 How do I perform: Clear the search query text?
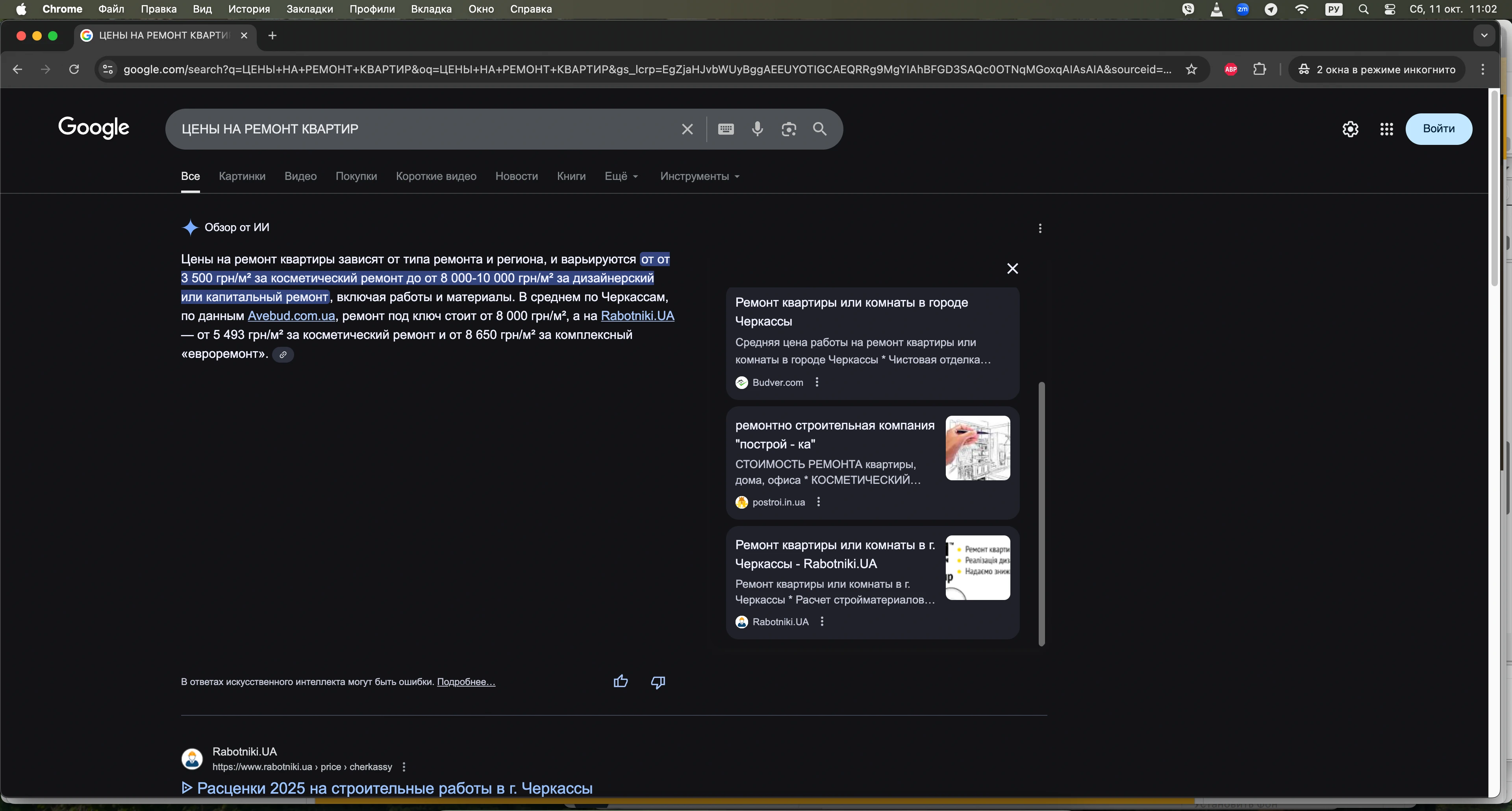click(687, 129)
